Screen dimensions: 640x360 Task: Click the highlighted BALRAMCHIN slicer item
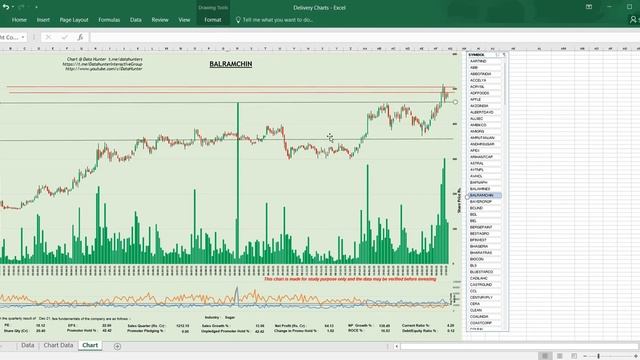tap(485, 196)
